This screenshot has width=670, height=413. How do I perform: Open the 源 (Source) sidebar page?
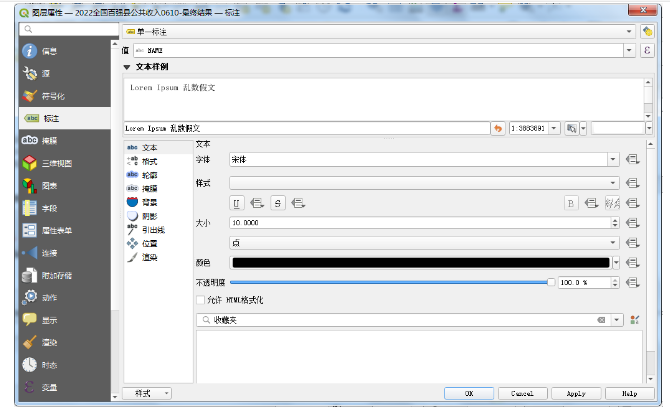65,73
